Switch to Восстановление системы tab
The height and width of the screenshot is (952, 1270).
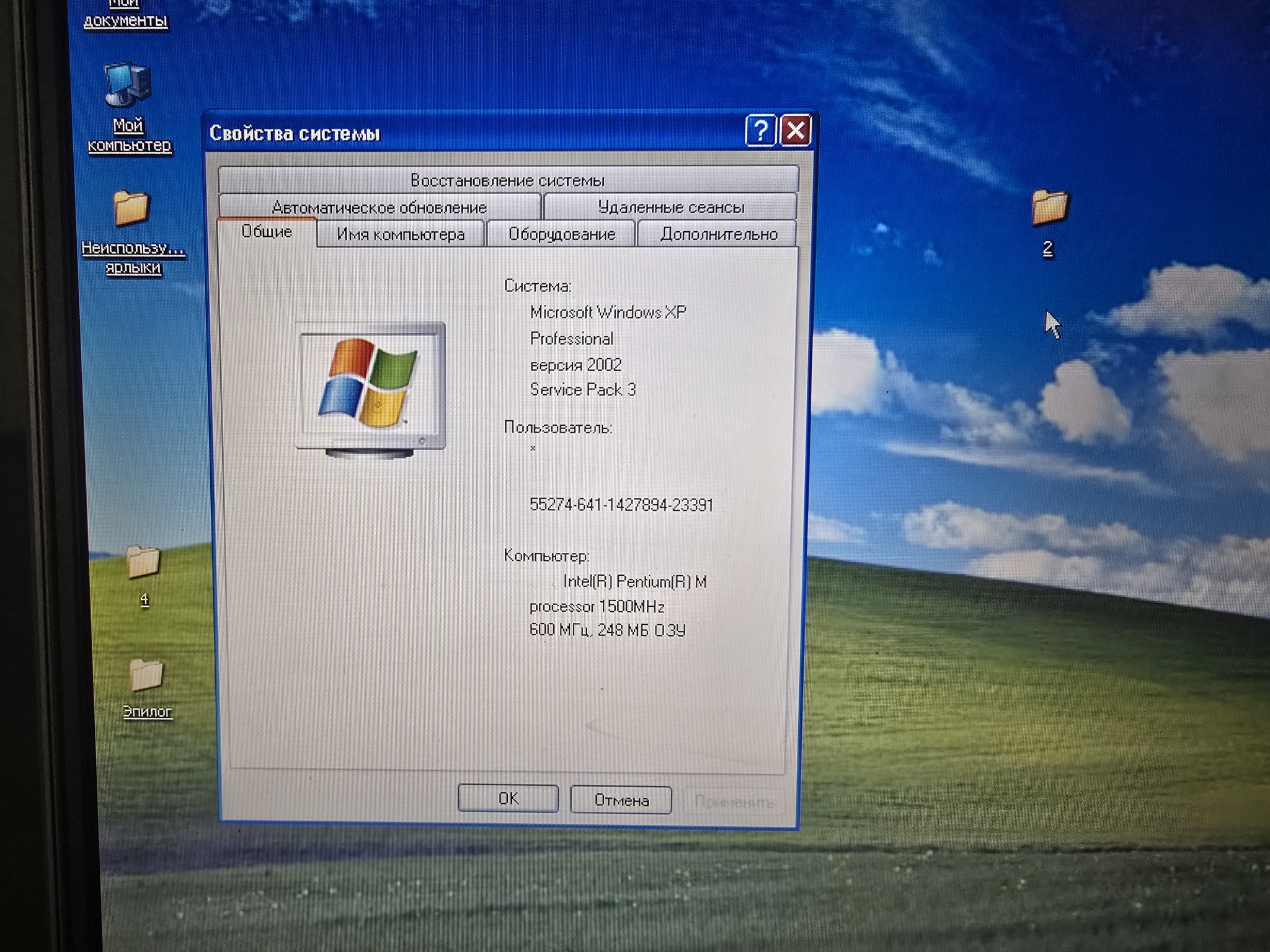click(x=507, y=180)
